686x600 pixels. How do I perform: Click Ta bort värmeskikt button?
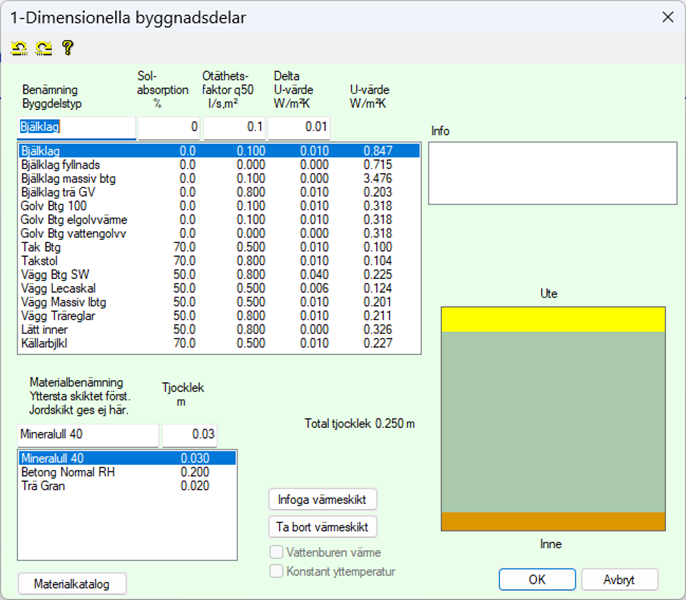pyautogui.click(x=322, y=527)
